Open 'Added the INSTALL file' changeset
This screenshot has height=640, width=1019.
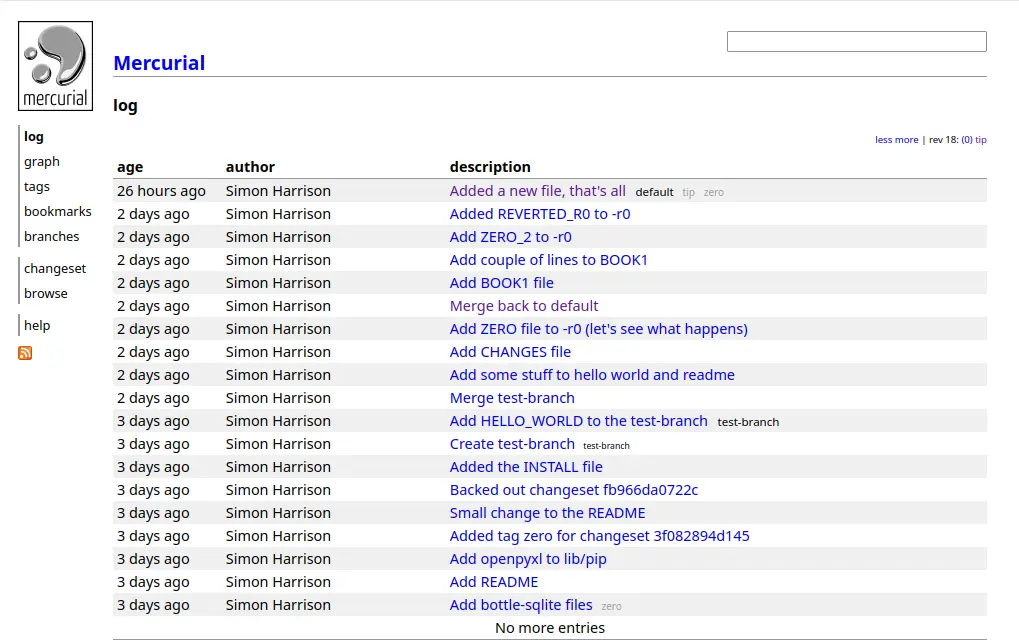click(x=526, y=467)
